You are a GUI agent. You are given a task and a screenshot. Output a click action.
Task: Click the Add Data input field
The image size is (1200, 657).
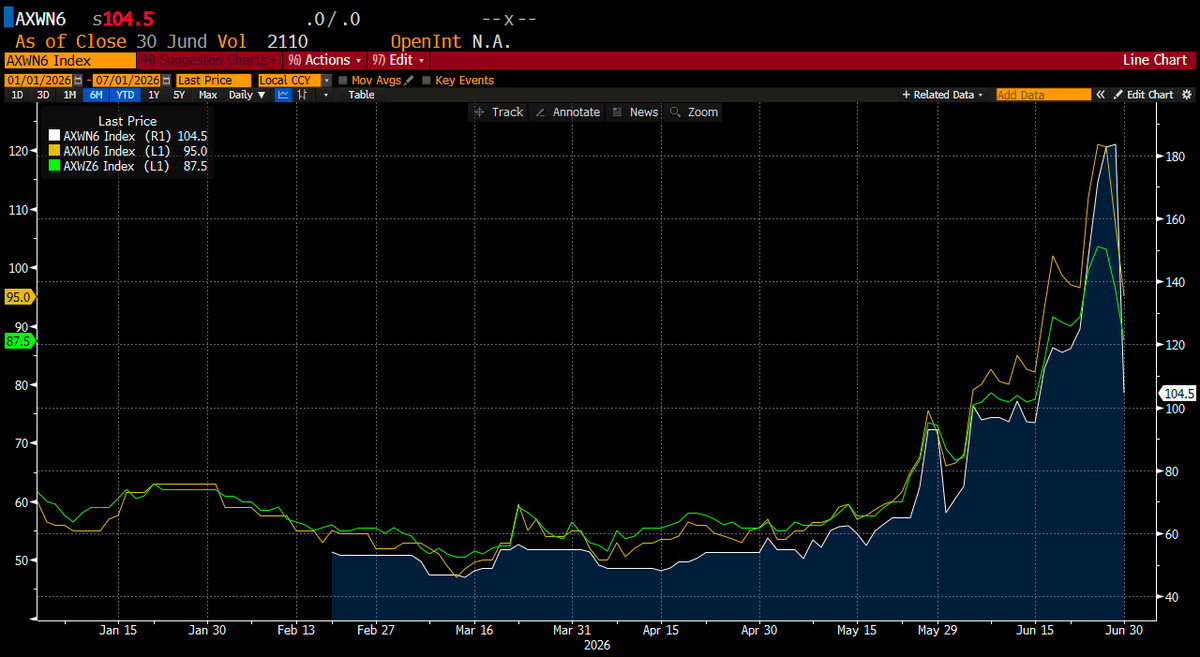[x=1043, y=95]
